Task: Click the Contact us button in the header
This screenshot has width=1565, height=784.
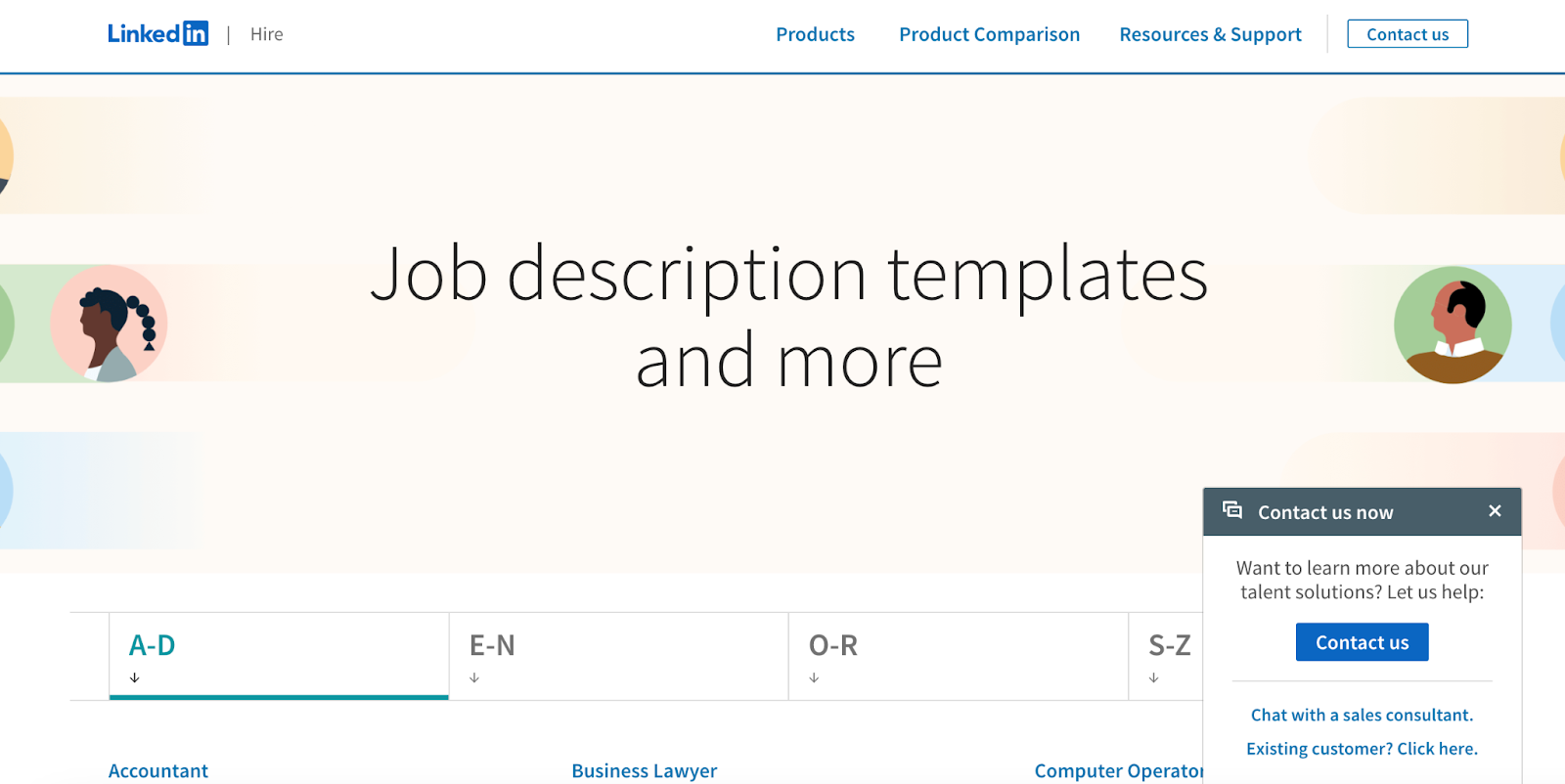Action: pos(1407,33)
